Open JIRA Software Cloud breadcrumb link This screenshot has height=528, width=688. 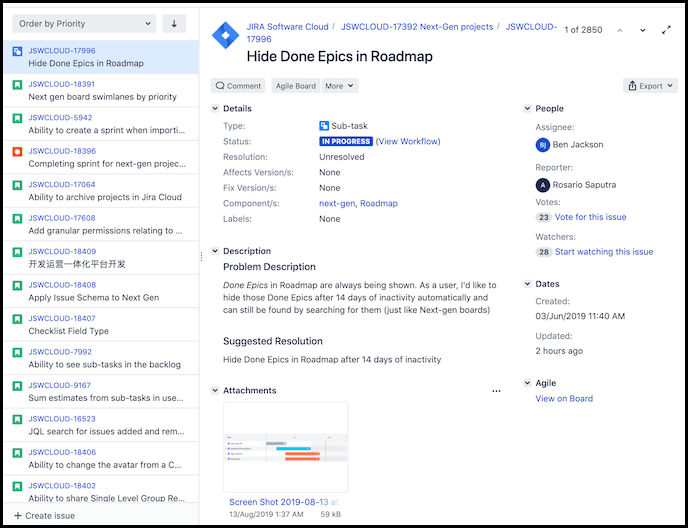[x=287, y=27]
